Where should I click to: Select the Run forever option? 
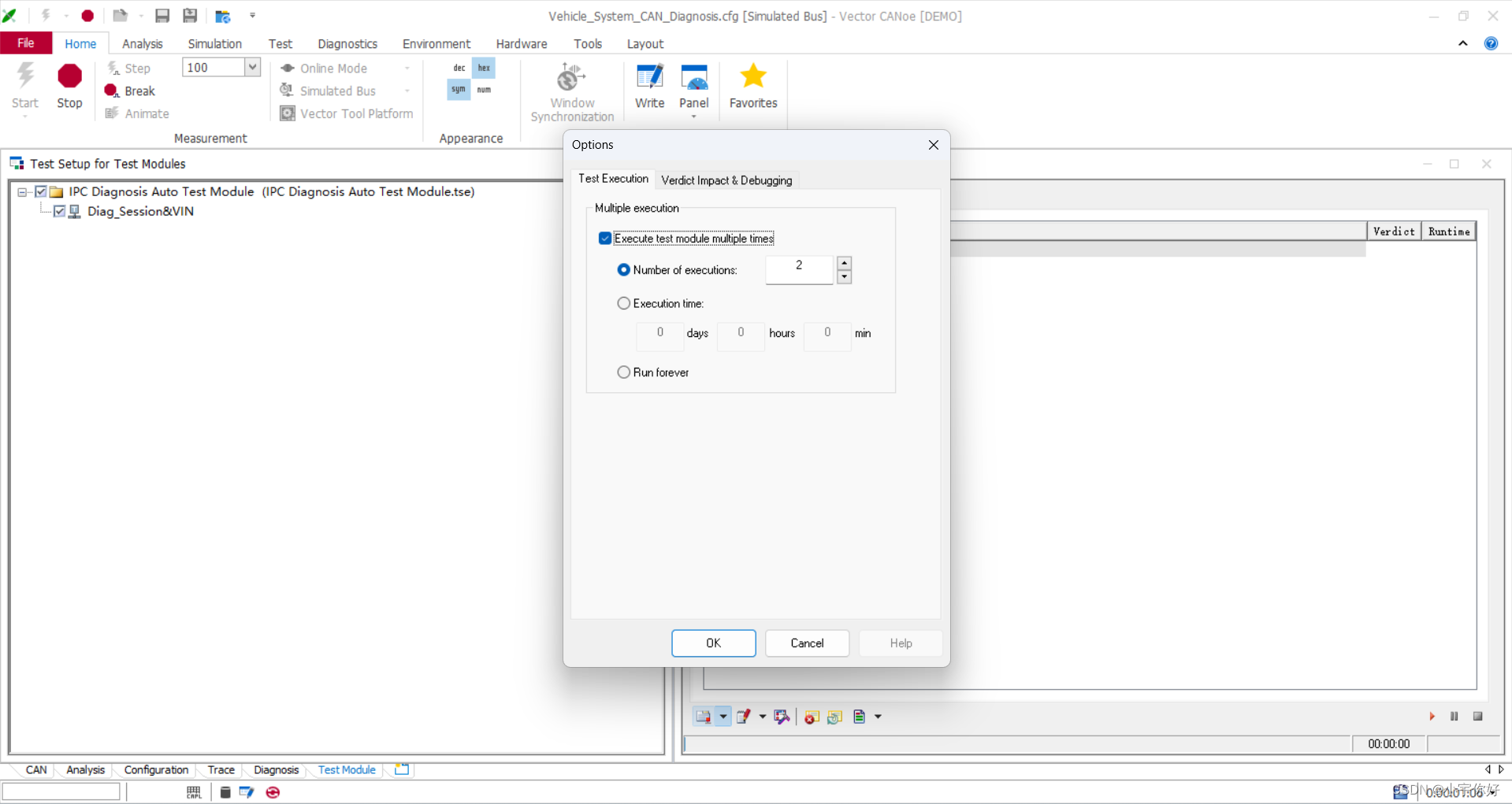click(624, 372)
